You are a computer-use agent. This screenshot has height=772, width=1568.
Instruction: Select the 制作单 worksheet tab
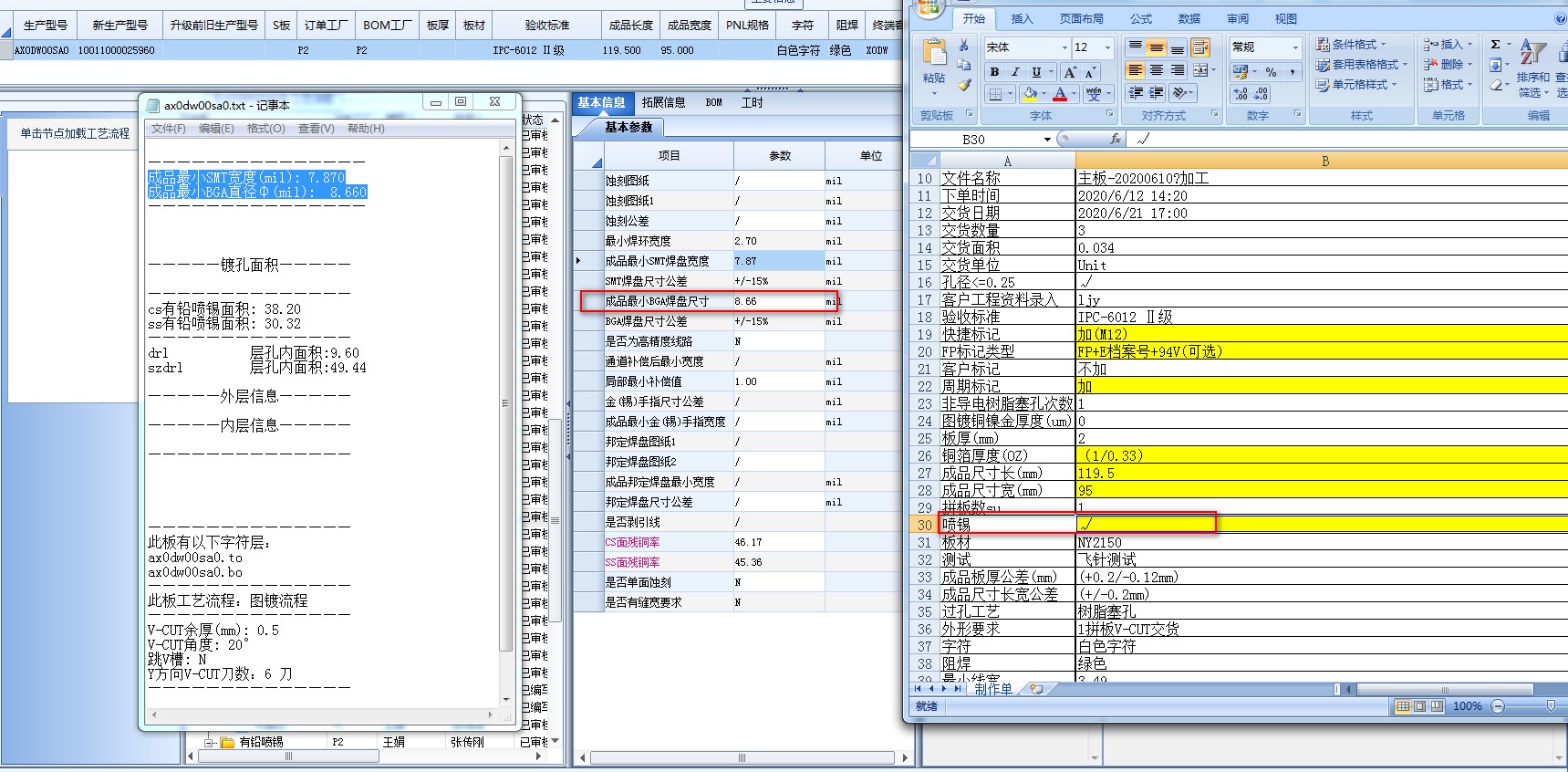coord(993,689)
